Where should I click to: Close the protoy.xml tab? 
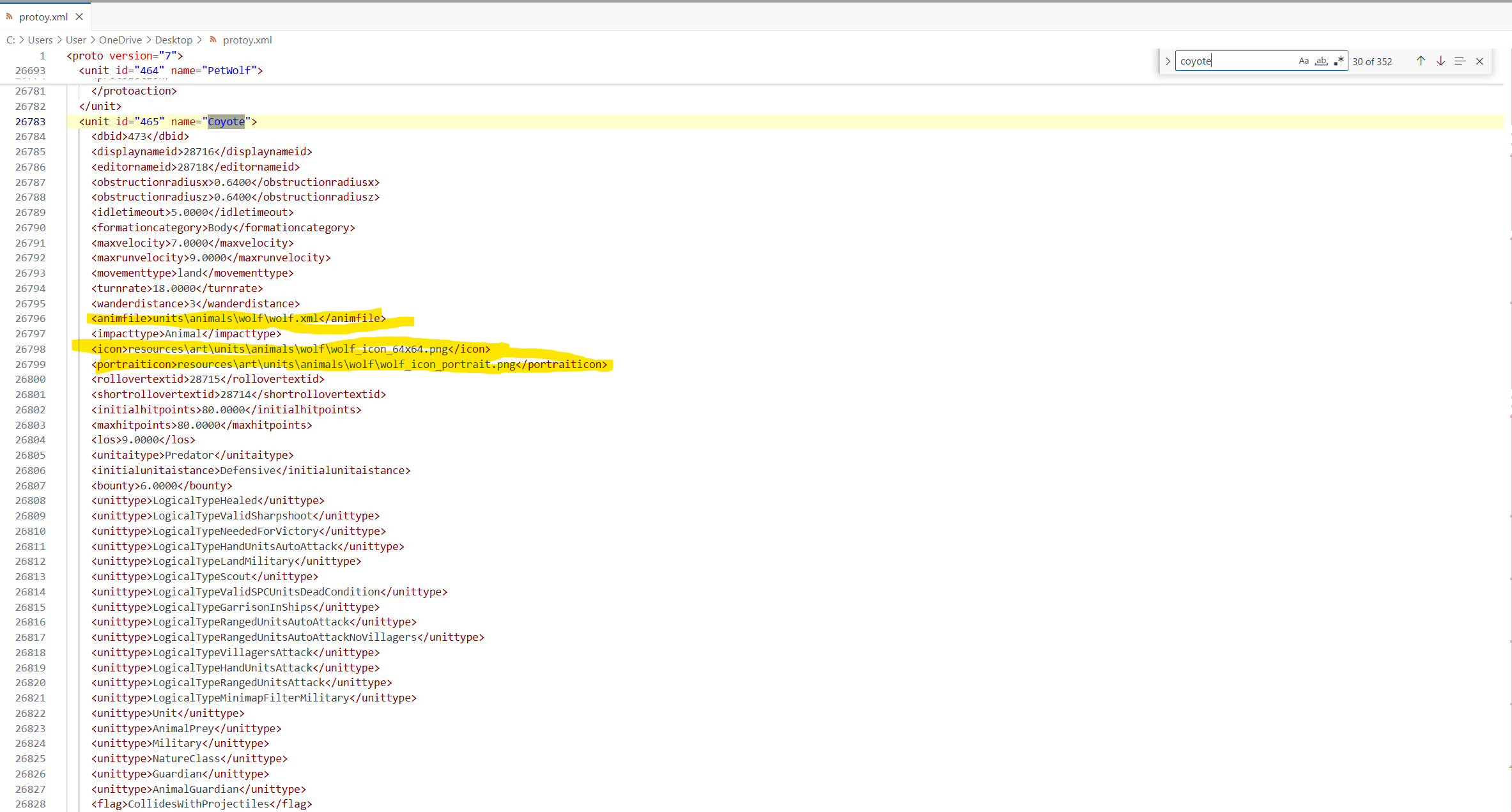[79, 17]
